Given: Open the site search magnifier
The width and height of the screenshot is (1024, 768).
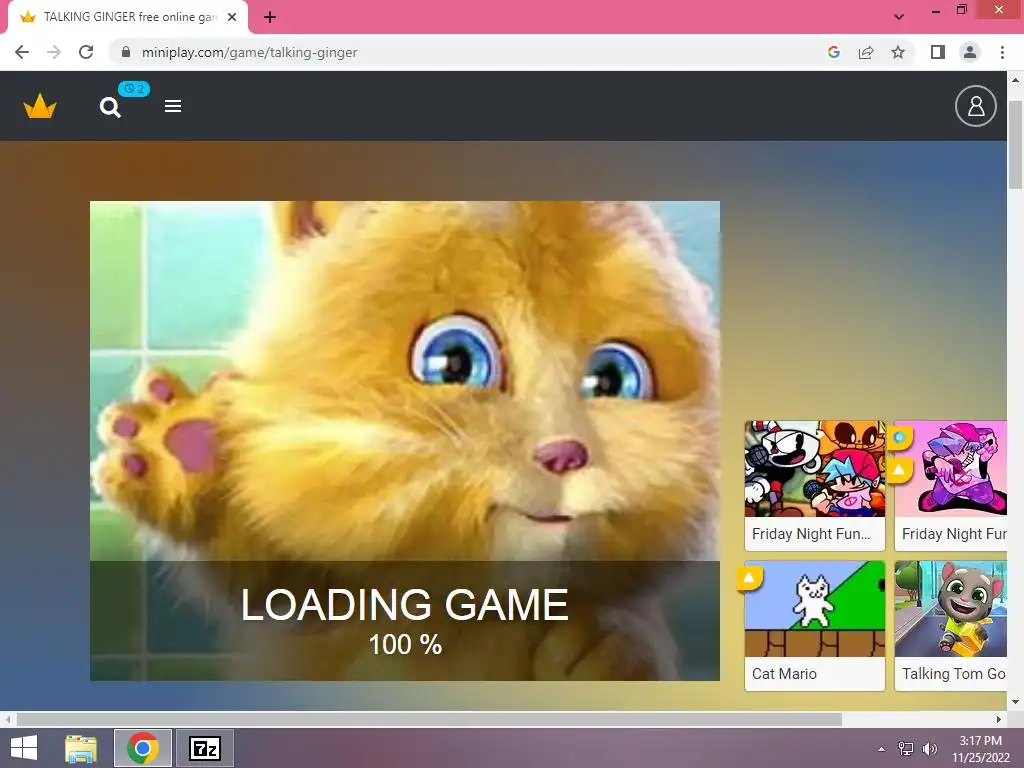Looking at the screenshot, I should point(110,107).
